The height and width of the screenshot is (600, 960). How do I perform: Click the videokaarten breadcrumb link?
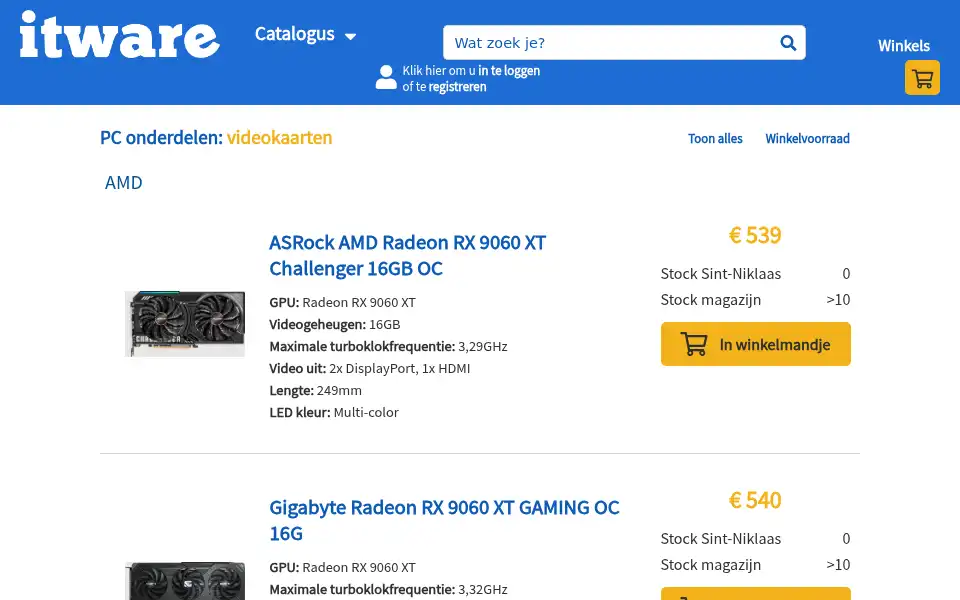tap(279, 138)
